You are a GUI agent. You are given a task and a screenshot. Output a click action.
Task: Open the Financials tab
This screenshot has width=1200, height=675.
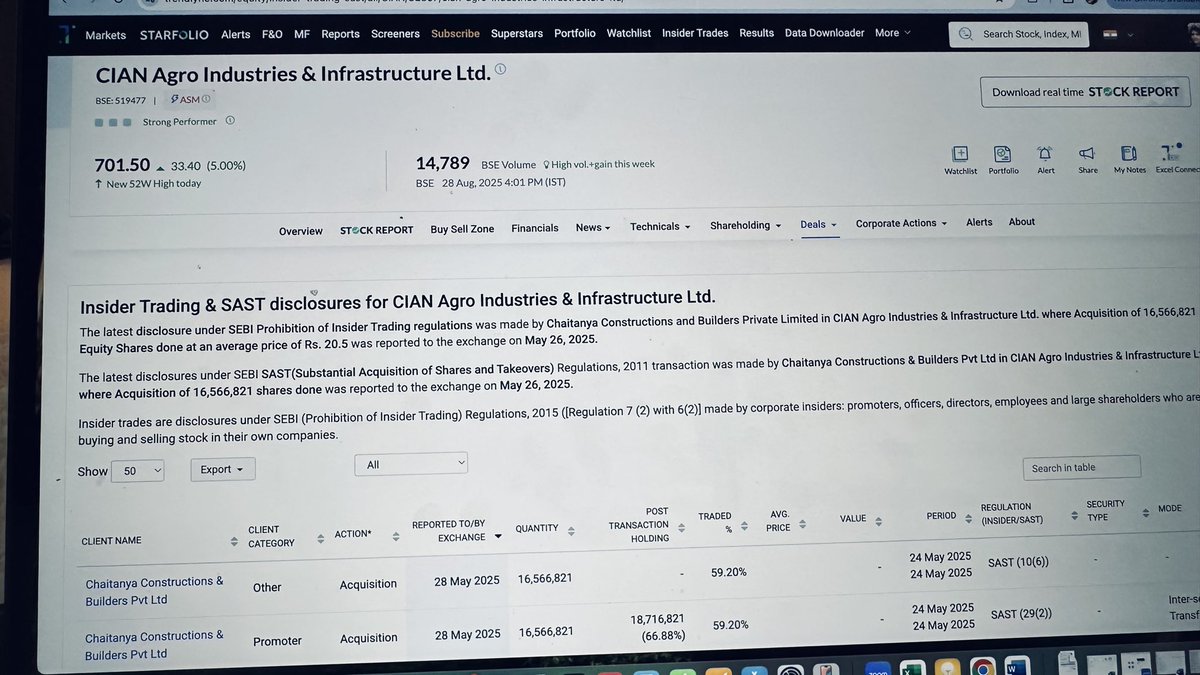pos(535,228)
